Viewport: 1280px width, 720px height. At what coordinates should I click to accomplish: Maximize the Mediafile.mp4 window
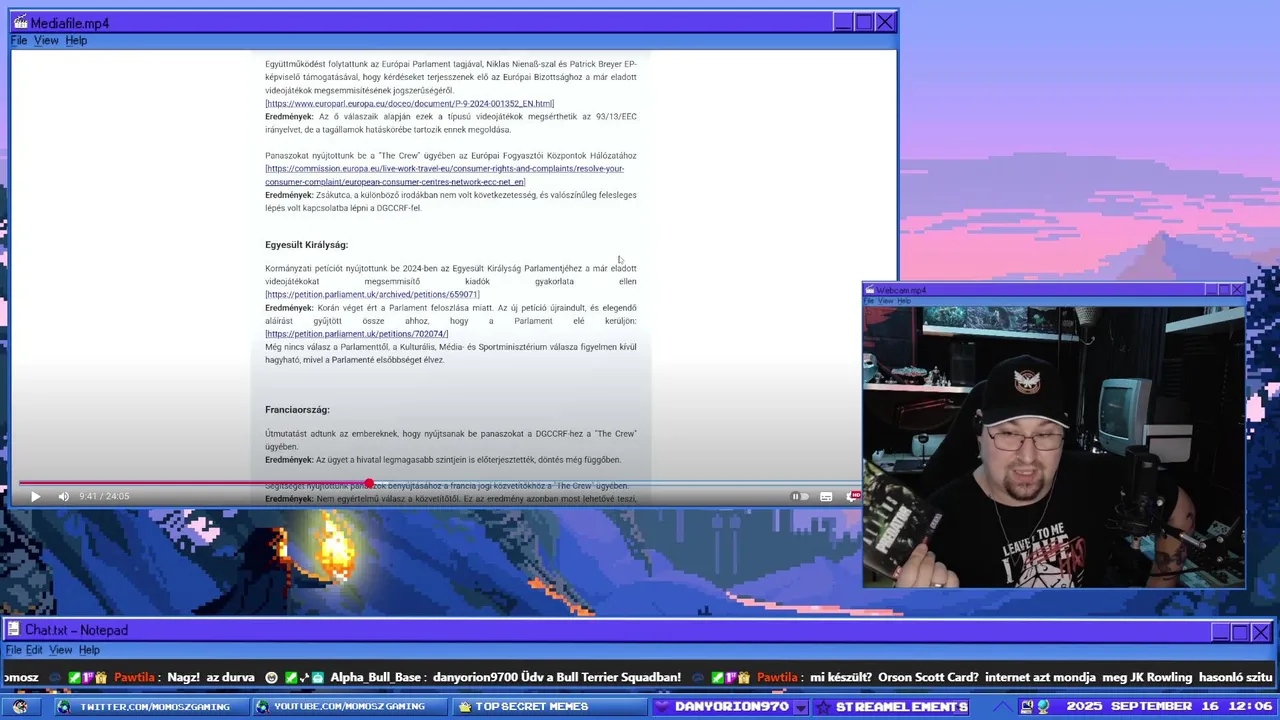click(x=864, y=22)
